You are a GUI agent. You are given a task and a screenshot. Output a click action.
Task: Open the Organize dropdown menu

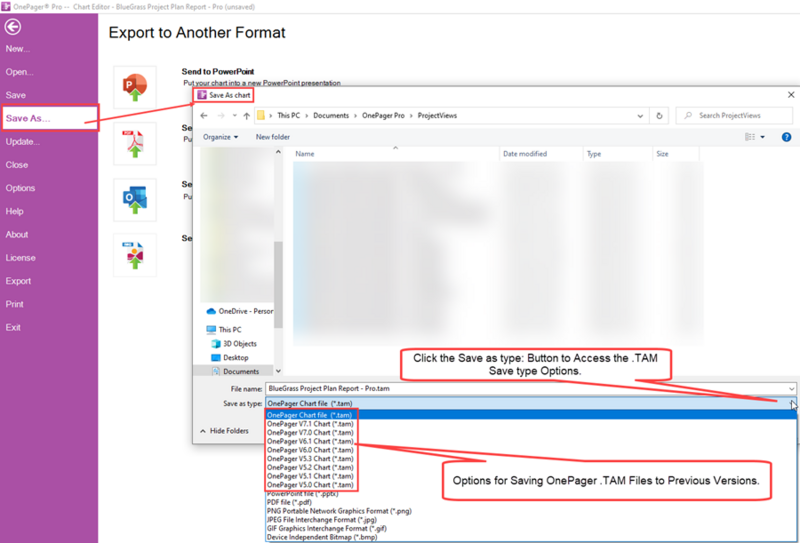[x=220, y=137]
